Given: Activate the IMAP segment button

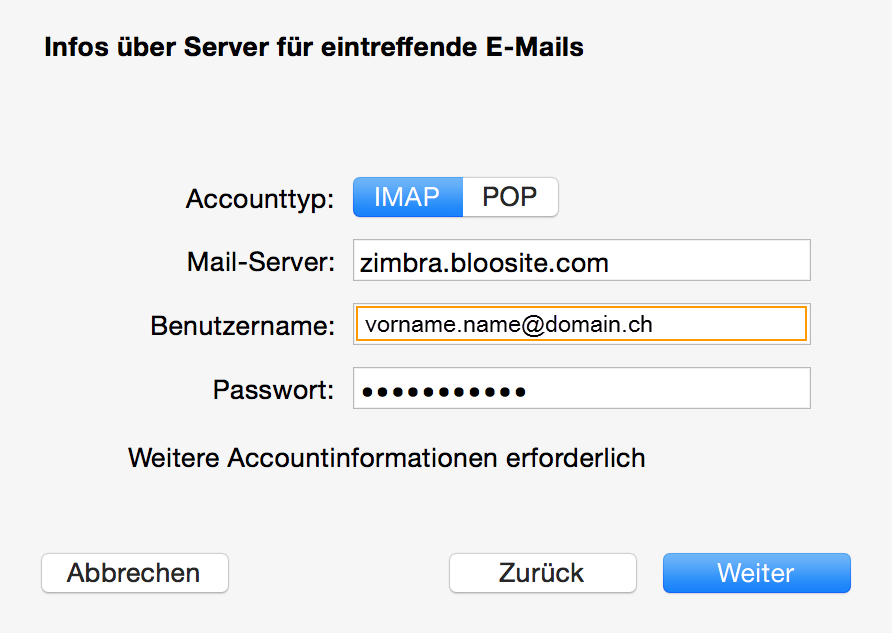Looking at the screenshot, I should click(407, 197).
